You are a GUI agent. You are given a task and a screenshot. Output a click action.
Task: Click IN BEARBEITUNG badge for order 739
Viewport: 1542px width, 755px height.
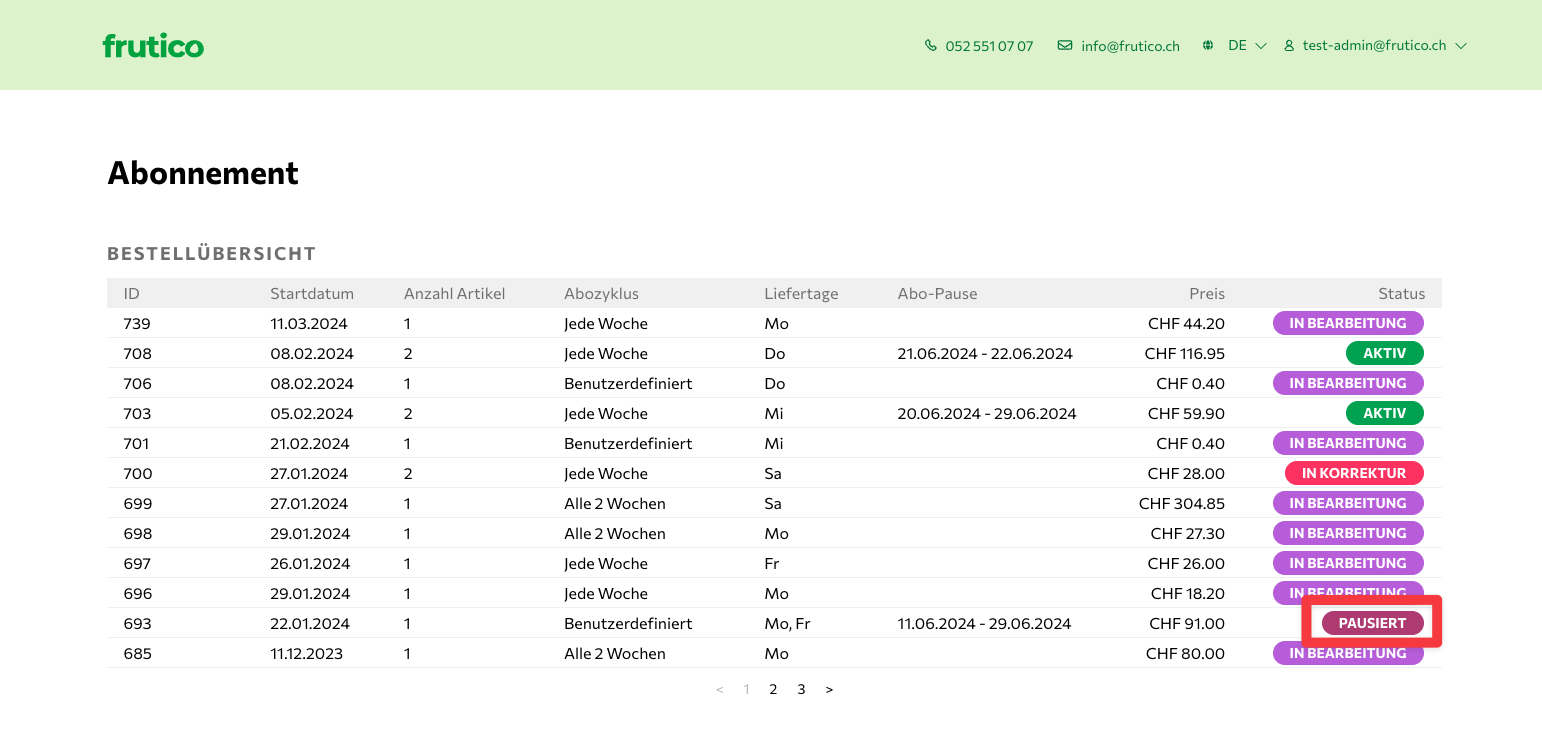[1347, 323]
